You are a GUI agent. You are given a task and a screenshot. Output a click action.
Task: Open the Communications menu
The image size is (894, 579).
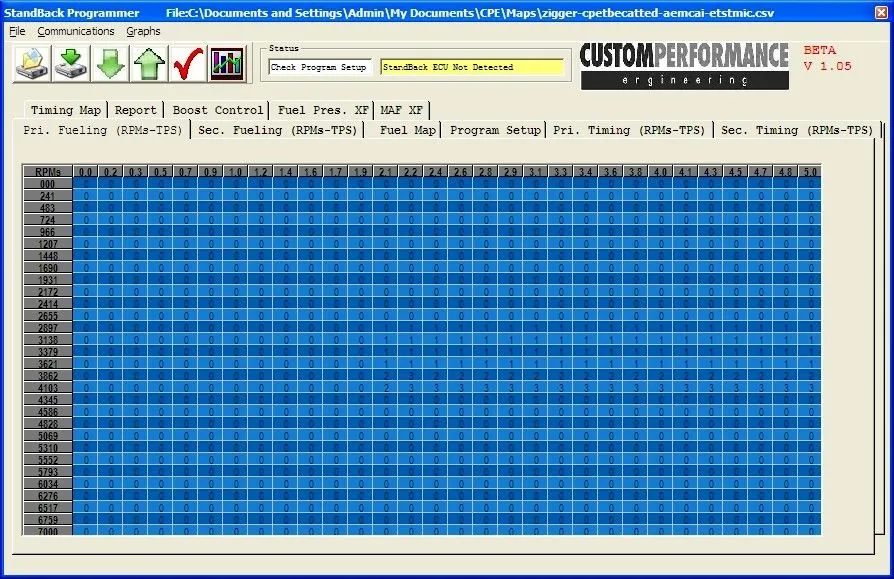(x=76, y=31)
